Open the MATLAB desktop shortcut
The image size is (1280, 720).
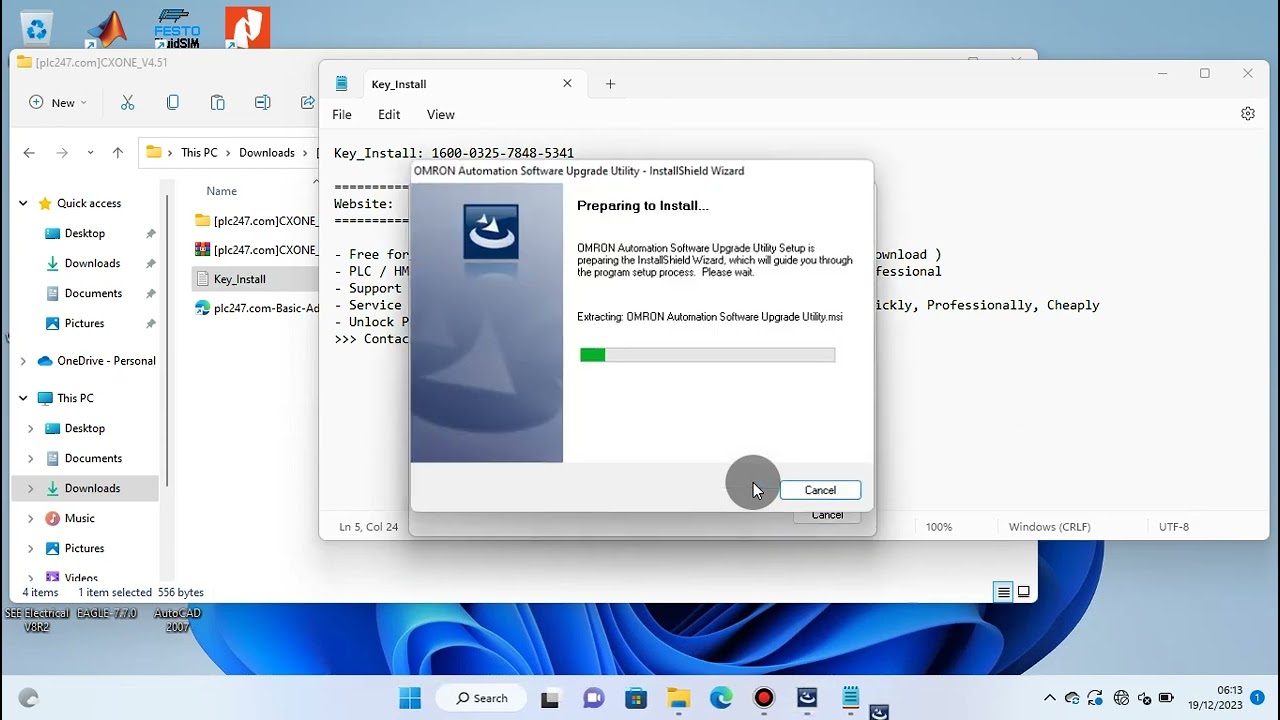(106, 28)
